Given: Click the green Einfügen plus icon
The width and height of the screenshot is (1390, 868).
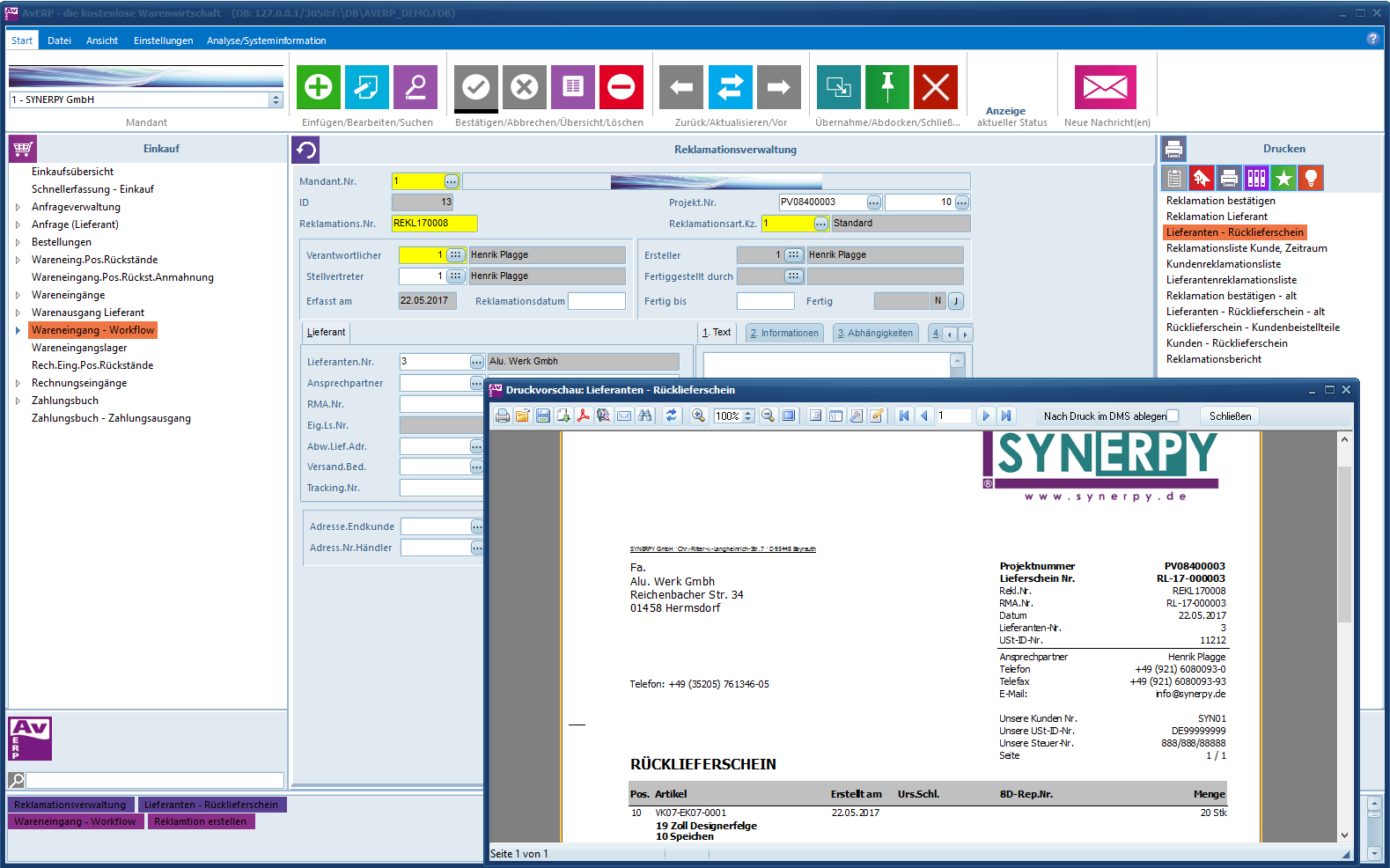Looking at the screenshot, I should (318, 87).
